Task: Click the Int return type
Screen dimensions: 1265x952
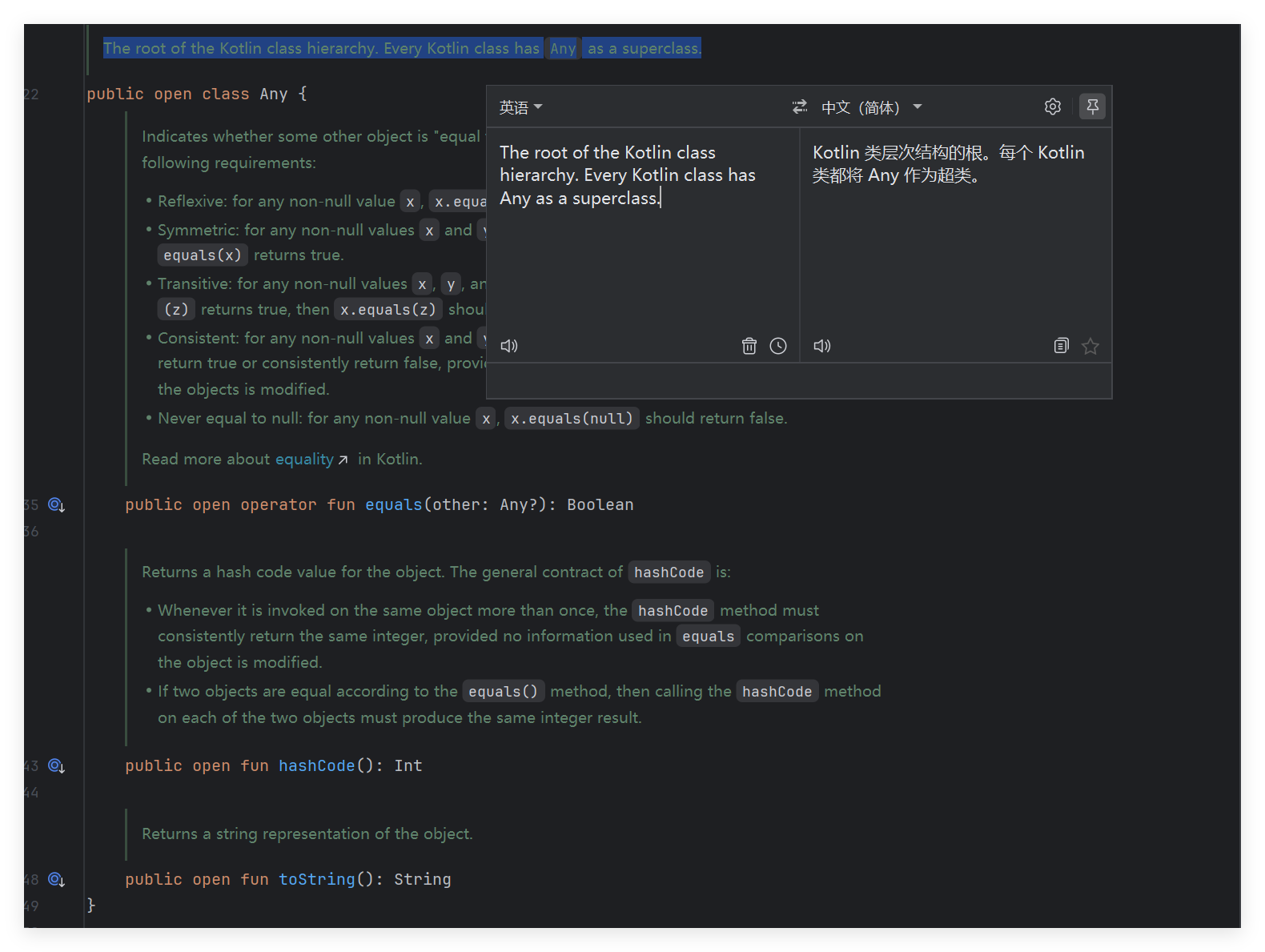Action: (408, 765)
